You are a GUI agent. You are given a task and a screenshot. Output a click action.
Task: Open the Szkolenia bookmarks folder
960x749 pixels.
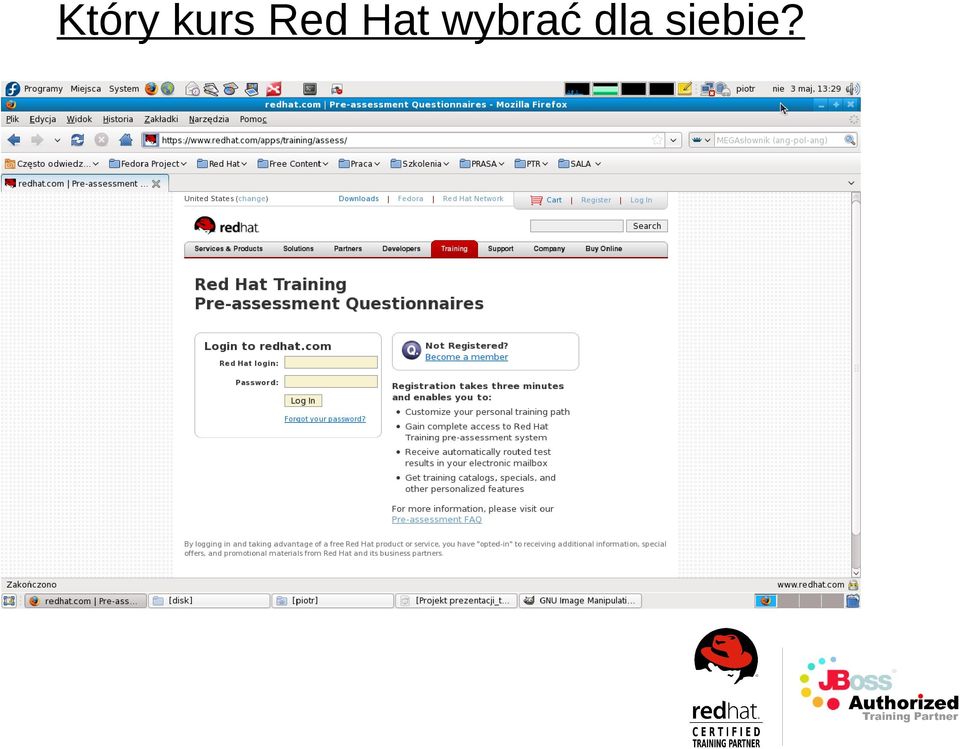419,164
